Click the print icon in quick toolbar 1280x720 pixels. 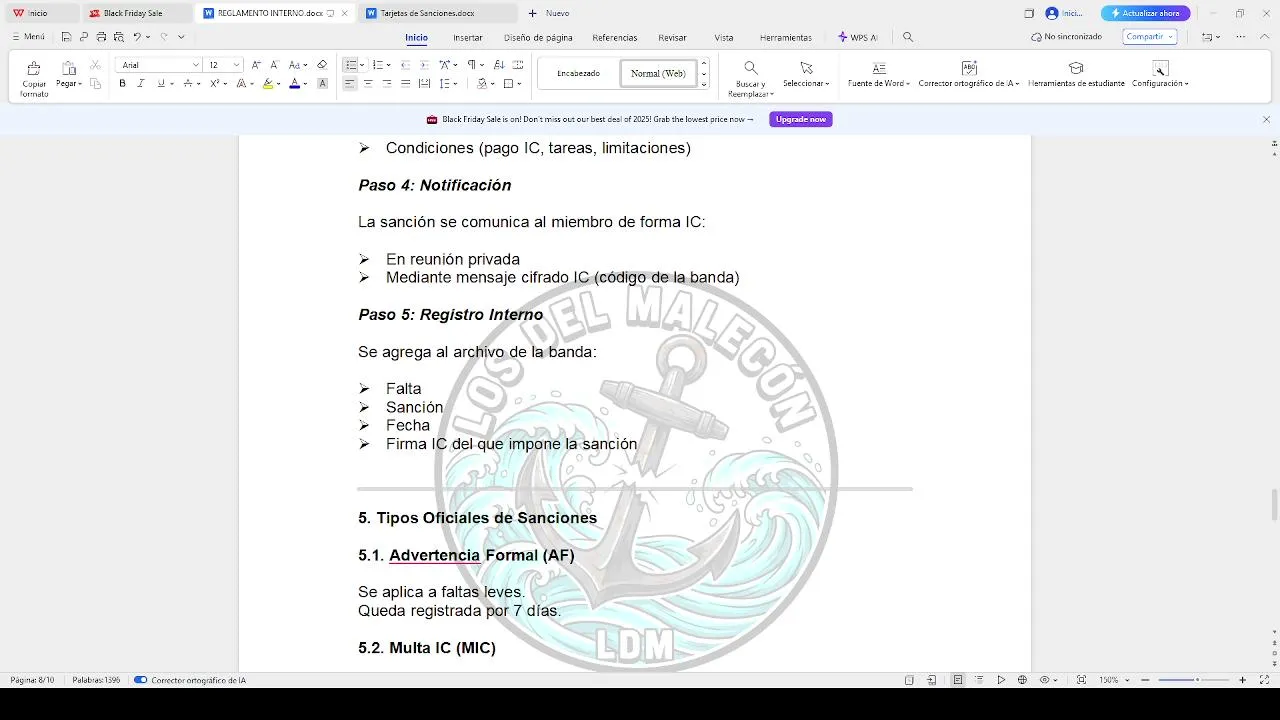(x=101, y=37)
